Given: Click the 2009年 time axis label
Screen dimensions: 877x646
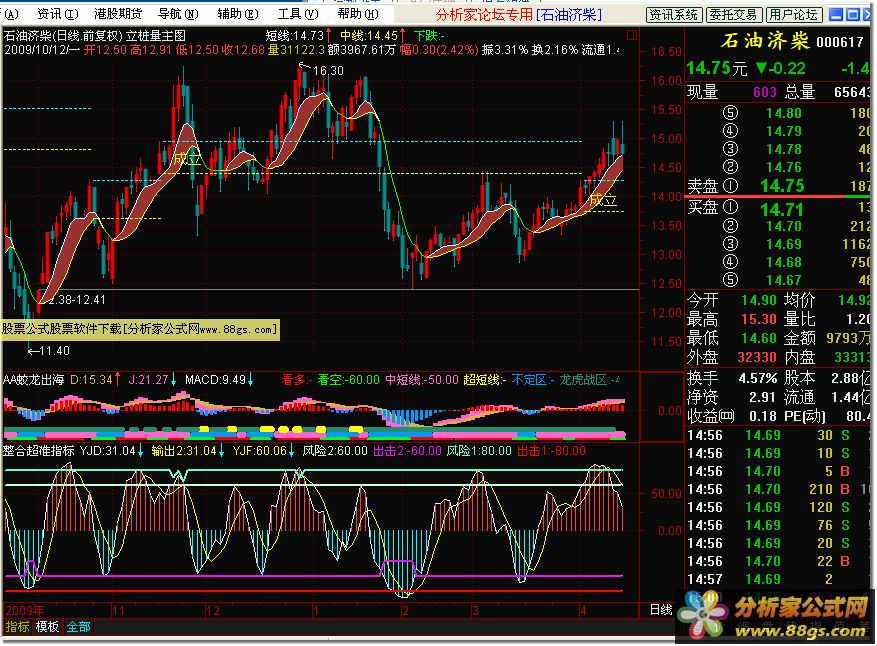Looking at the screenshot, I should (25, 610).
